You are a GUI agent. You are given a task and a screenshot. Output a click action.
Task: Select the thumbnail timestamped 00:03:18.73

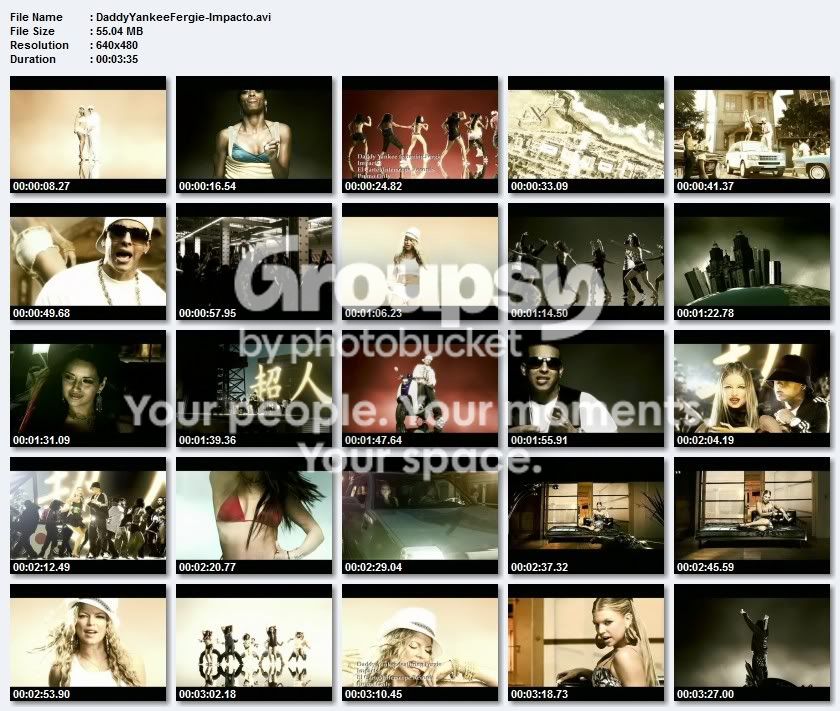pyautogui.click(x=586, y=642)
